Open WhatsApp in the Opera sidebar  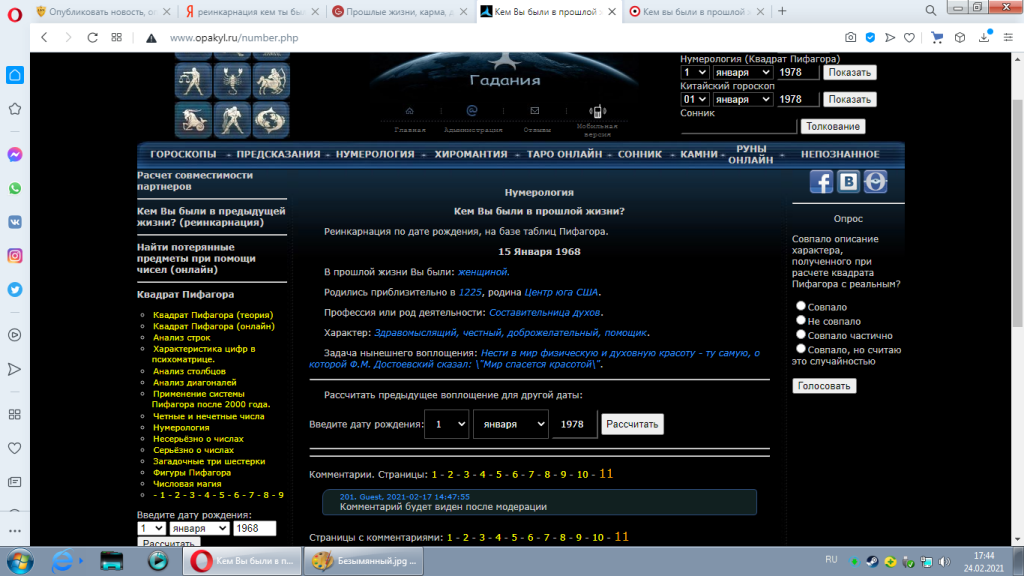point(15,188)
